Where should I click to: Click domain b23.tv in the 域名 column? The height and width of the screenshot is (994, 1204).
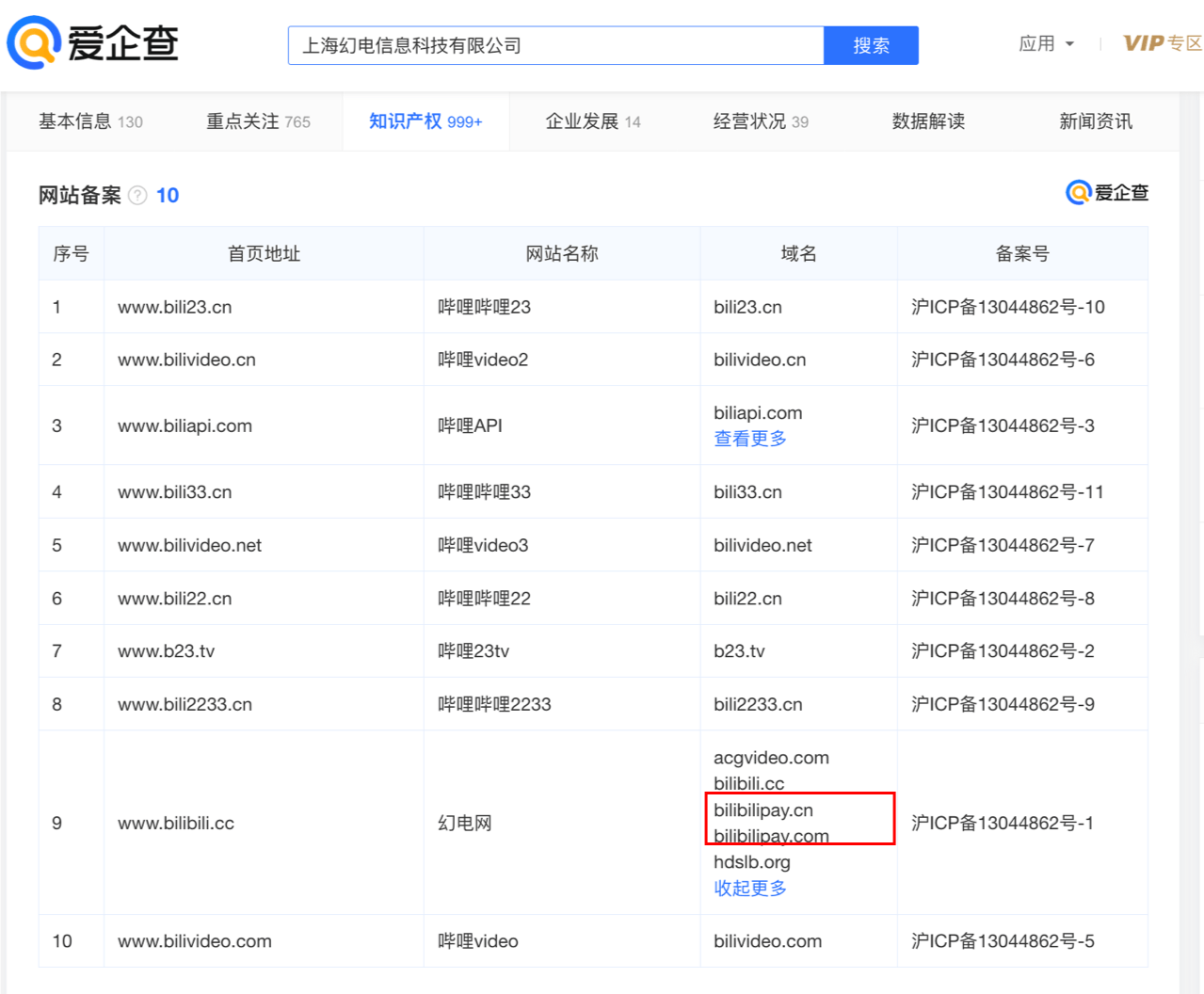pyautogui.click(x=739, y=651)
